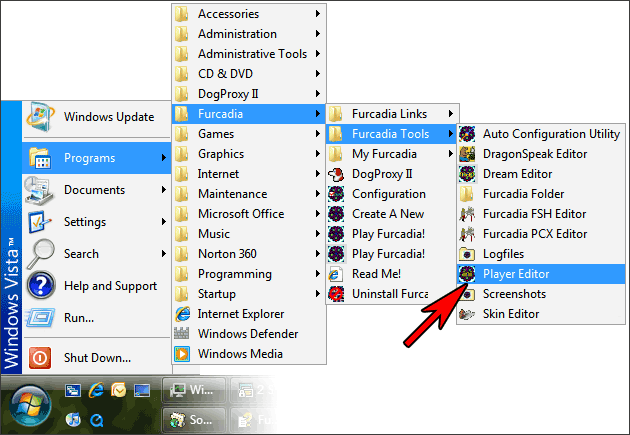This screenshot has width=630, height=435.
Task: Expand CD & DVD submenu arrow
Action: click(x=317, y=74)
